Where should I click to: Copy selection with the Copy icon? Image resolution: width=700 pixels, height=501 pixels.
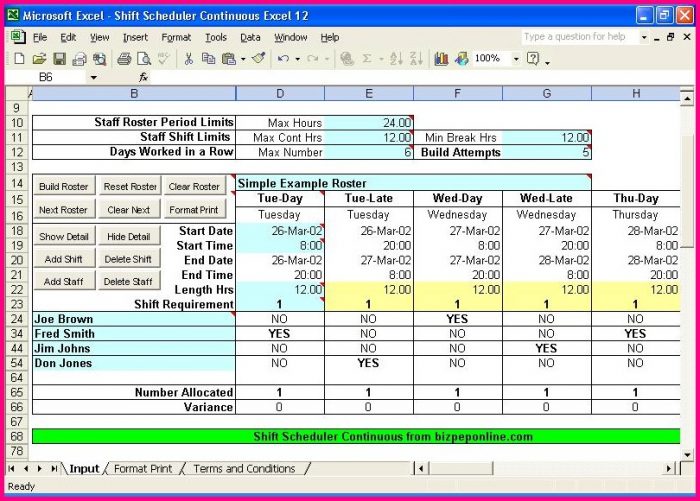click(208, 58)
